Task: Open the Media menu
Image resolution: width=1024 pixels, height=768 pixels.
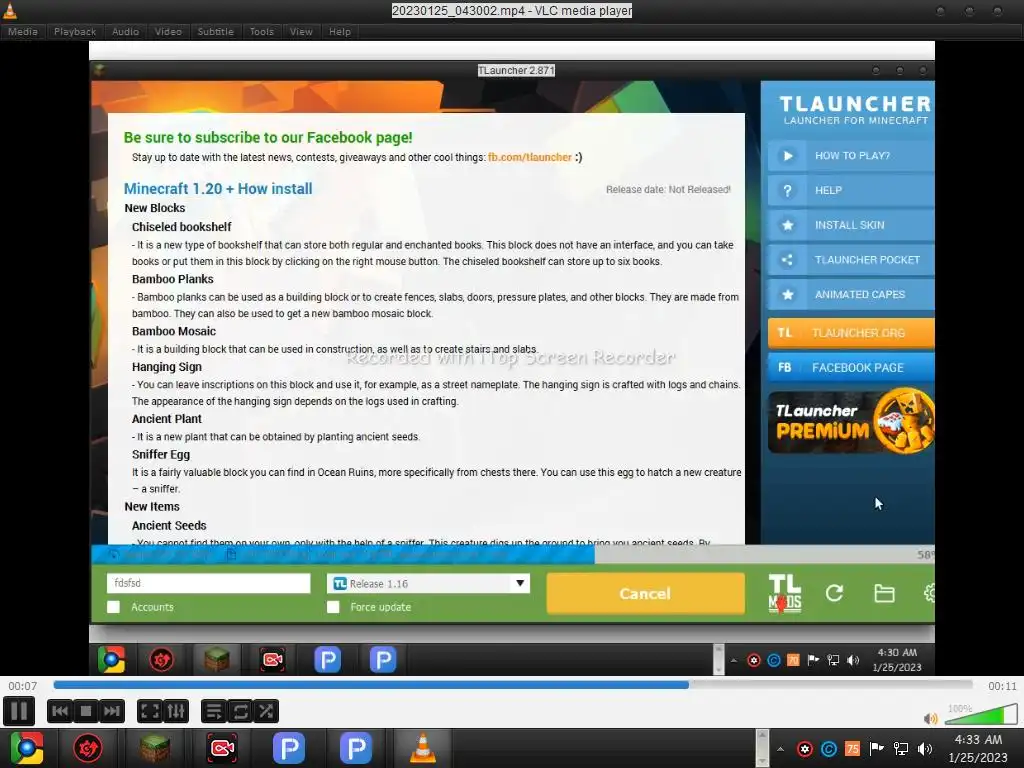Action: tap(23, 31)
